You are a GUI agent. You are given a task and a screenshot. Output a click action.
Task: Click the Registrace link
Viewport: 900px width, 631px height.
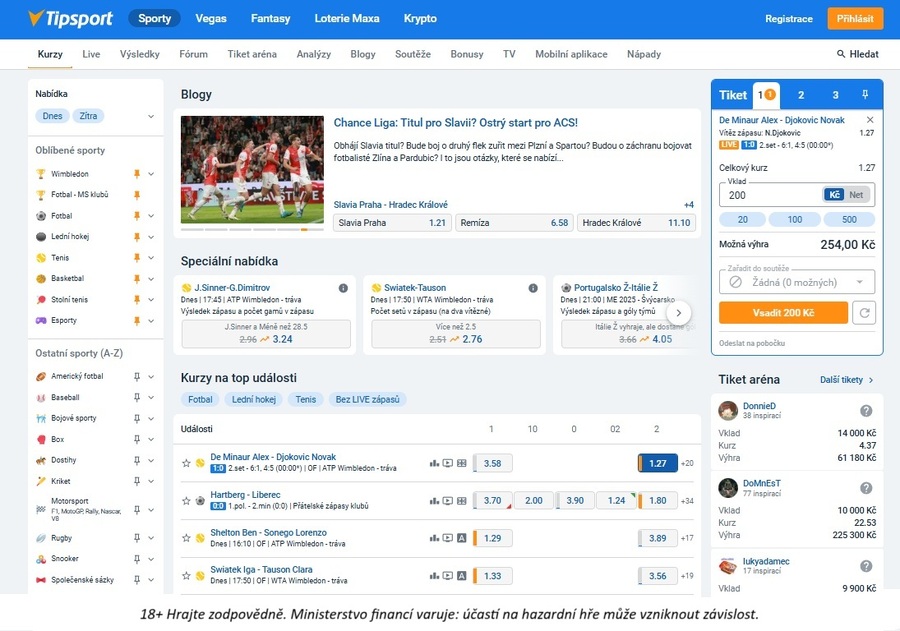[789, 18]
